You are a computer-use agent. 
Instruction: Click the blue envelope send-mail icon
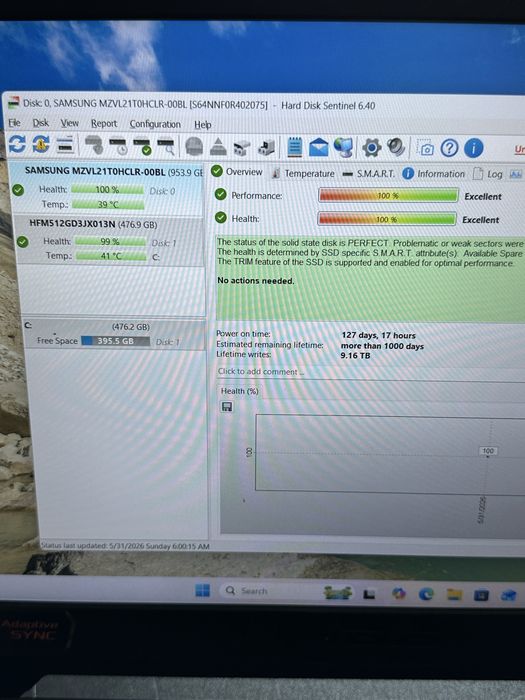[x=318, y=147]
